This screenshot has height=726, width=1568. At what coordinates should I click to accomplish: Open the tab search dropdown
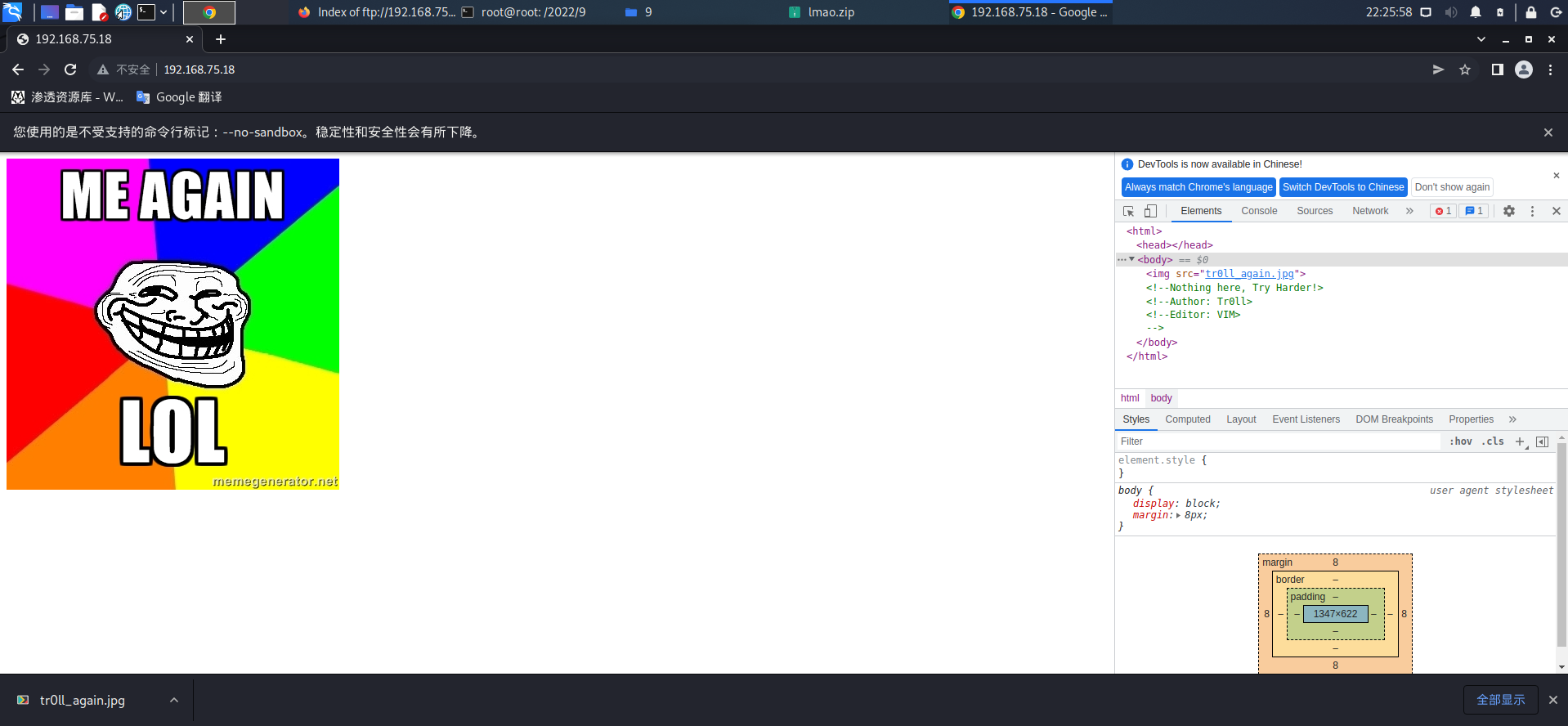(x=1481, y=39)
